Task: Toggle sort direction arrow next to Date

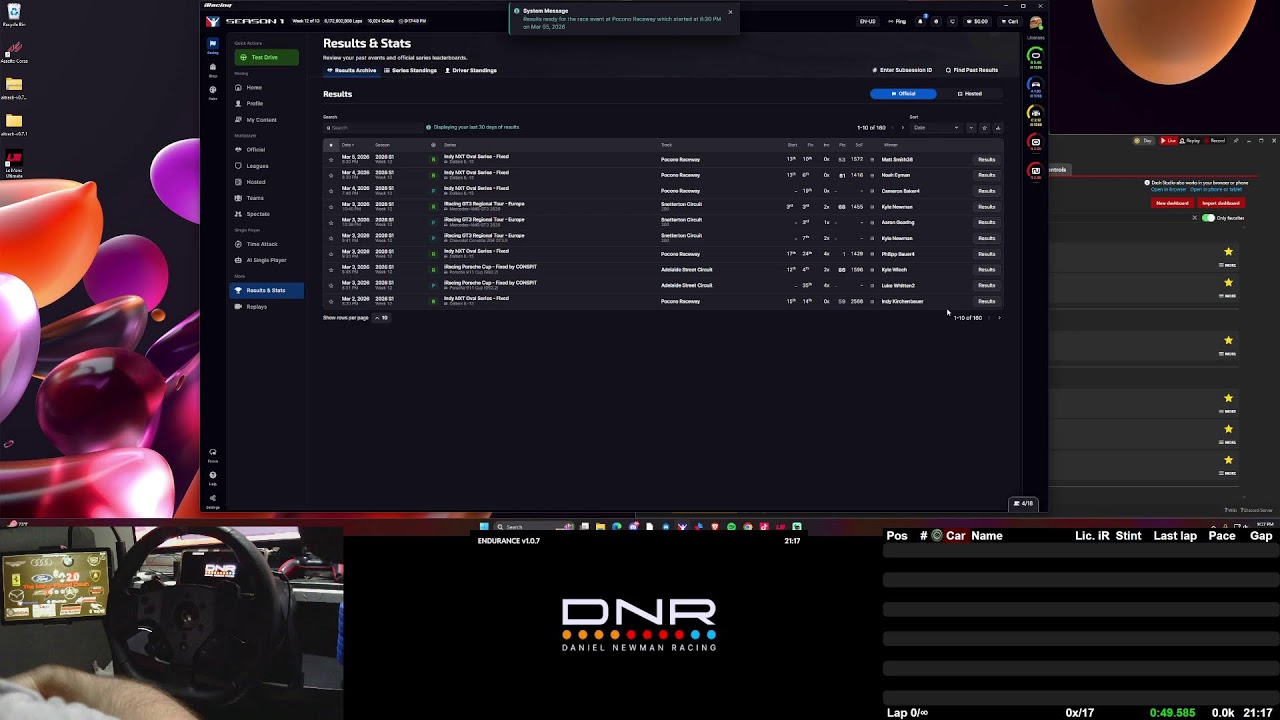Action: (971, 127)
